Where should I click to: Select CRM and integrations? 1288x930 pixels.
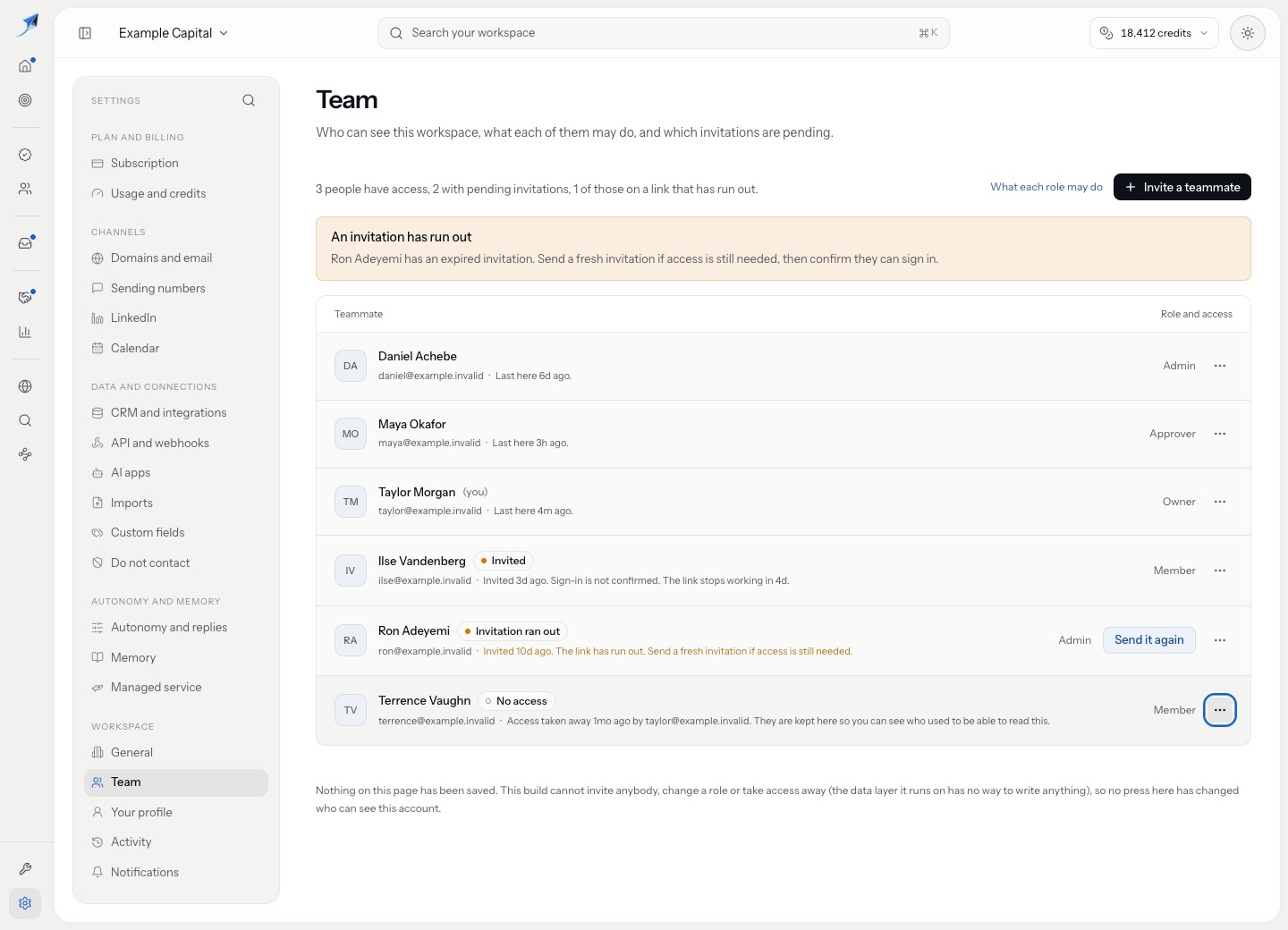pos(176,412)
